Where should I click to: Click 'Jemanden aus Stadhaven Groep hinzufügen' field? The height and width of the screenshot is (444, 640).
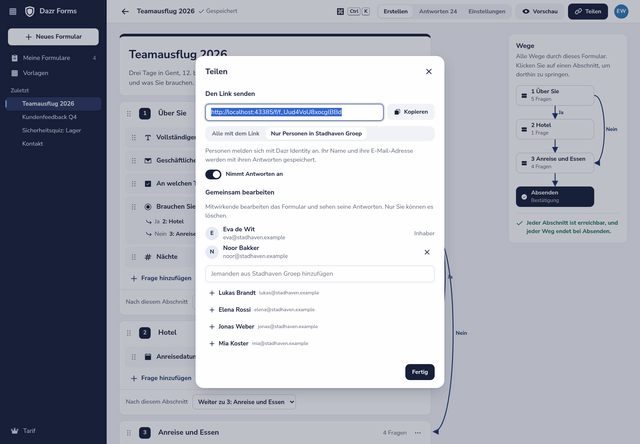(320, 274)
